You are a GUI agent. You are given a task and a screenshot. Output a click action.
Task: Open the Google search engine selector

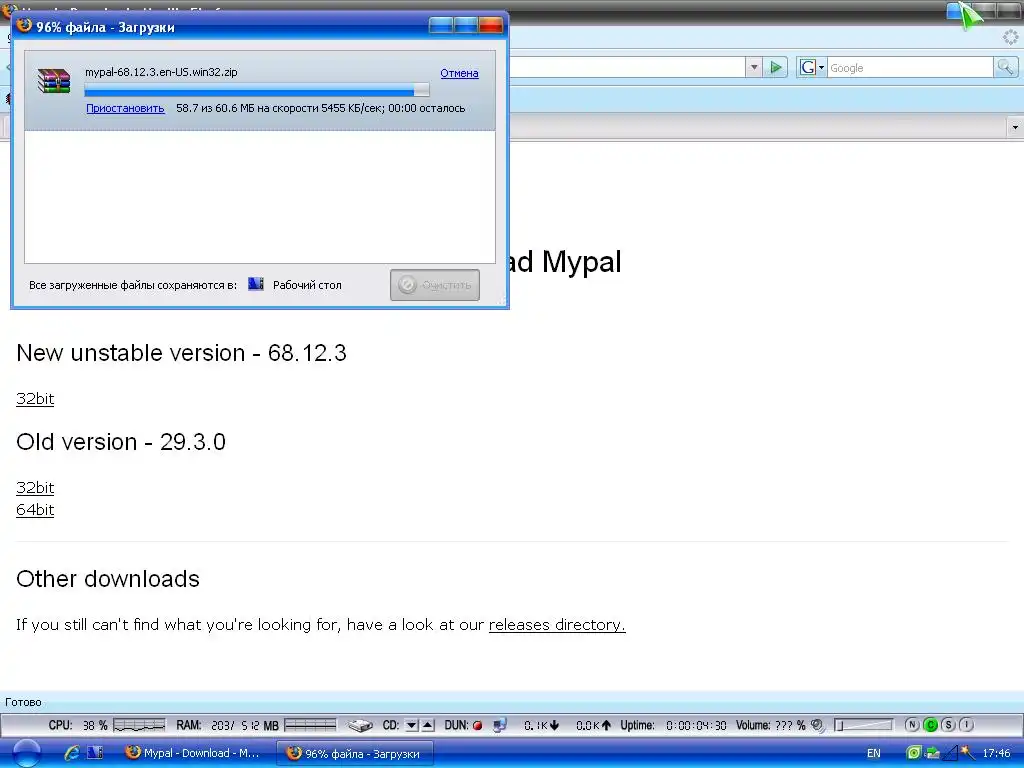812,67
